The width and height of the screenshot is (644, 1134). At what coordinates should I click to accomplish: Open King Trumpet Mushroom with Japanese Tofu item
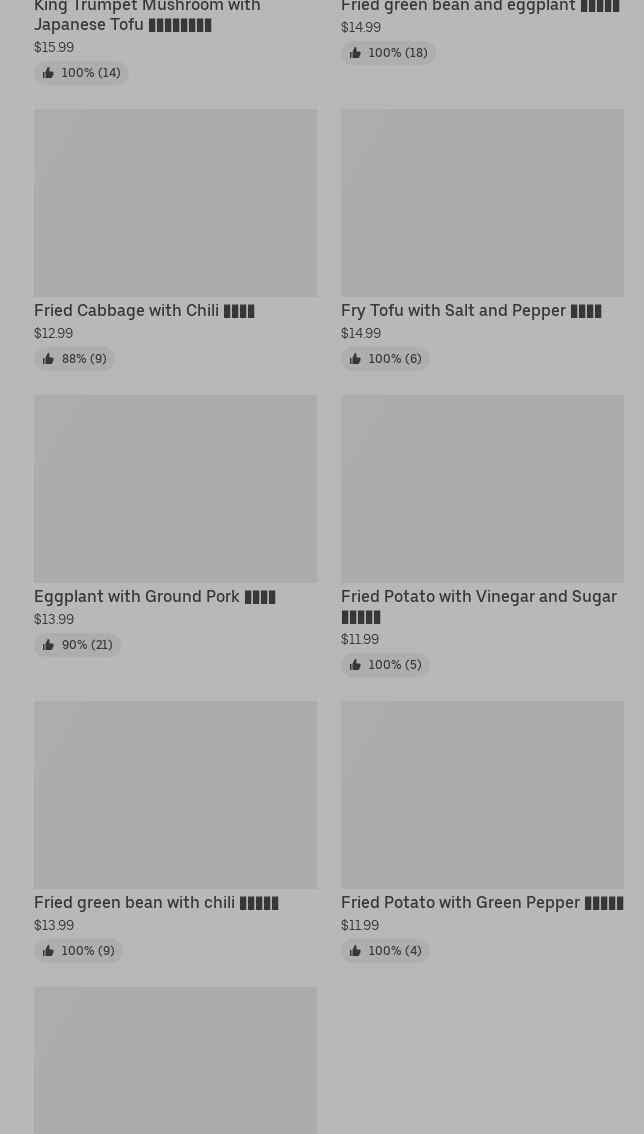click(x=147, y=16)
